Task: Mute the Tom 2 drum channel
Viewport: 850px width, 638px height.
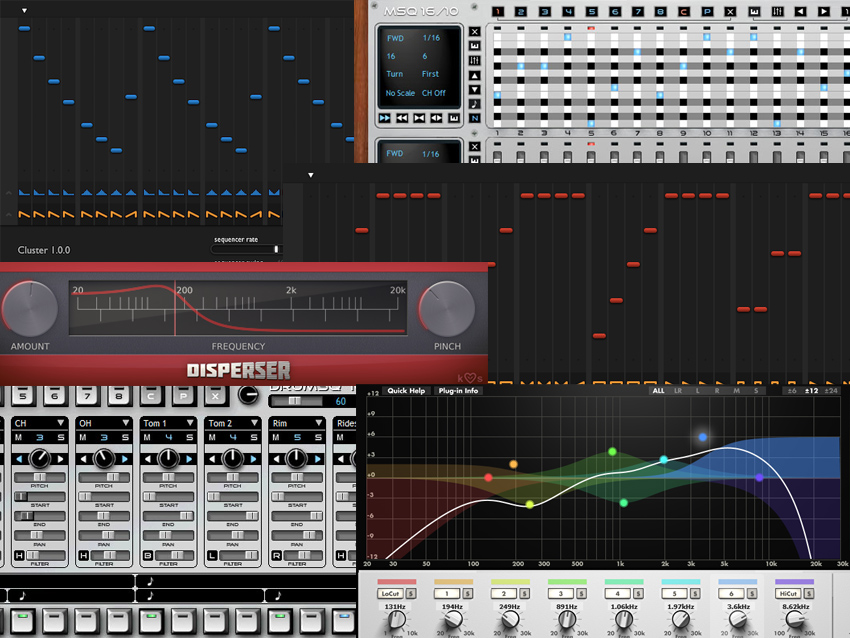Action: pyautogui.click(x=212, y=437)
